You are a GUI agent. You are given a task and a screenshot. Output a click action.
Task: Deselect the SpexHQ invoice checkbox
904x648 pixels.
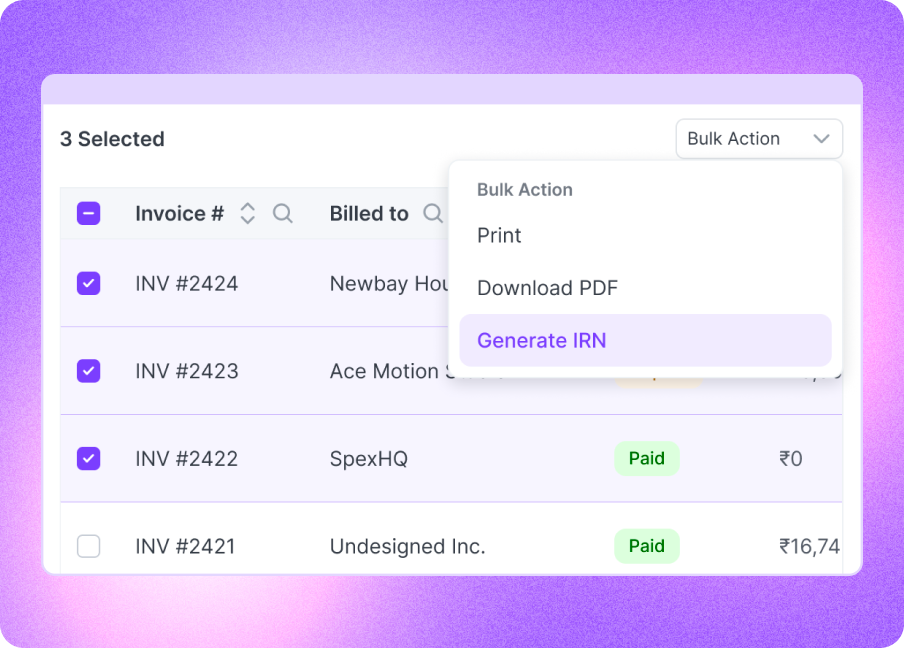tap(88, 458)
